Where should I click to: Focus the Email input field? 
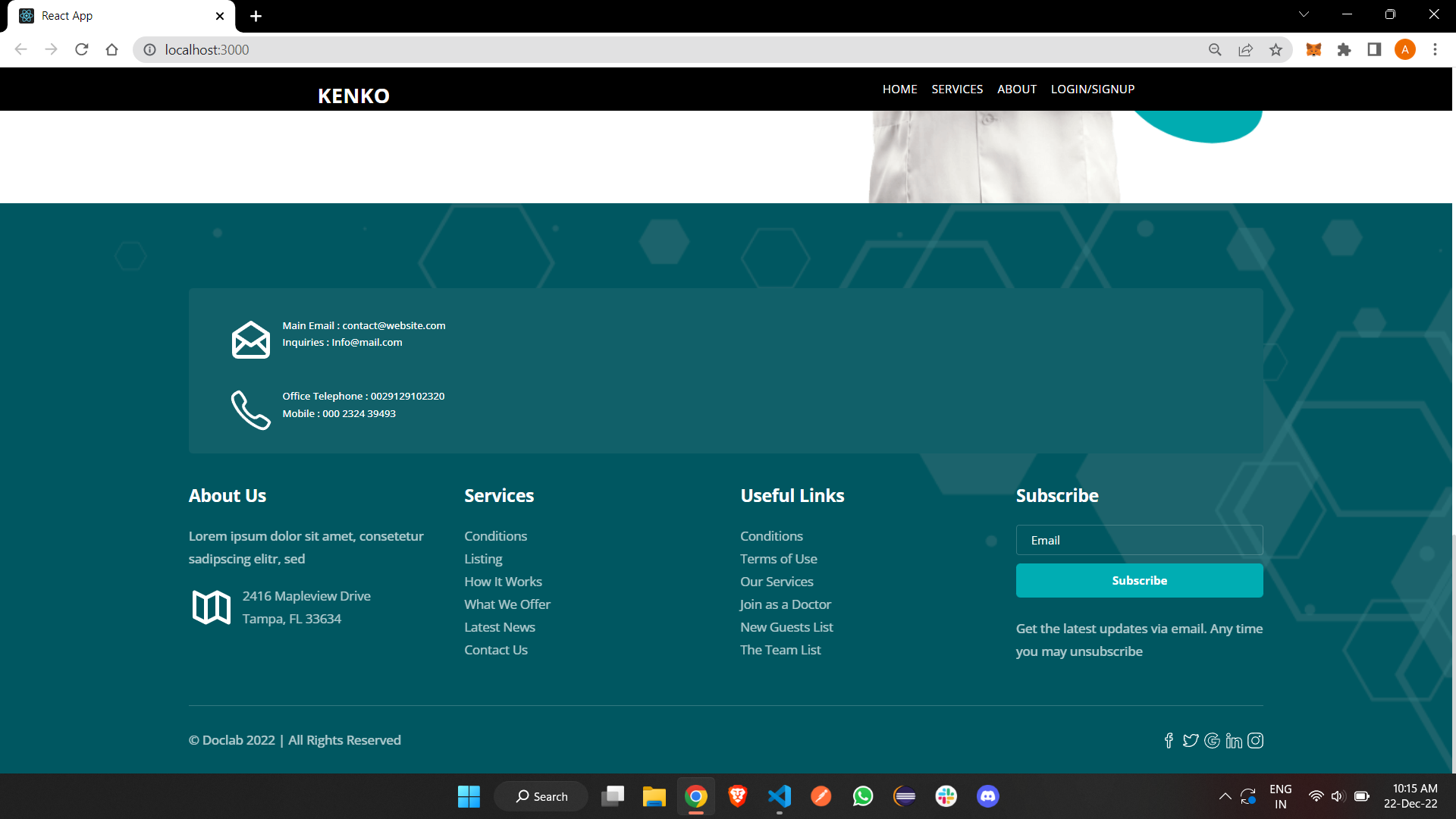[x=1139, y=540]
